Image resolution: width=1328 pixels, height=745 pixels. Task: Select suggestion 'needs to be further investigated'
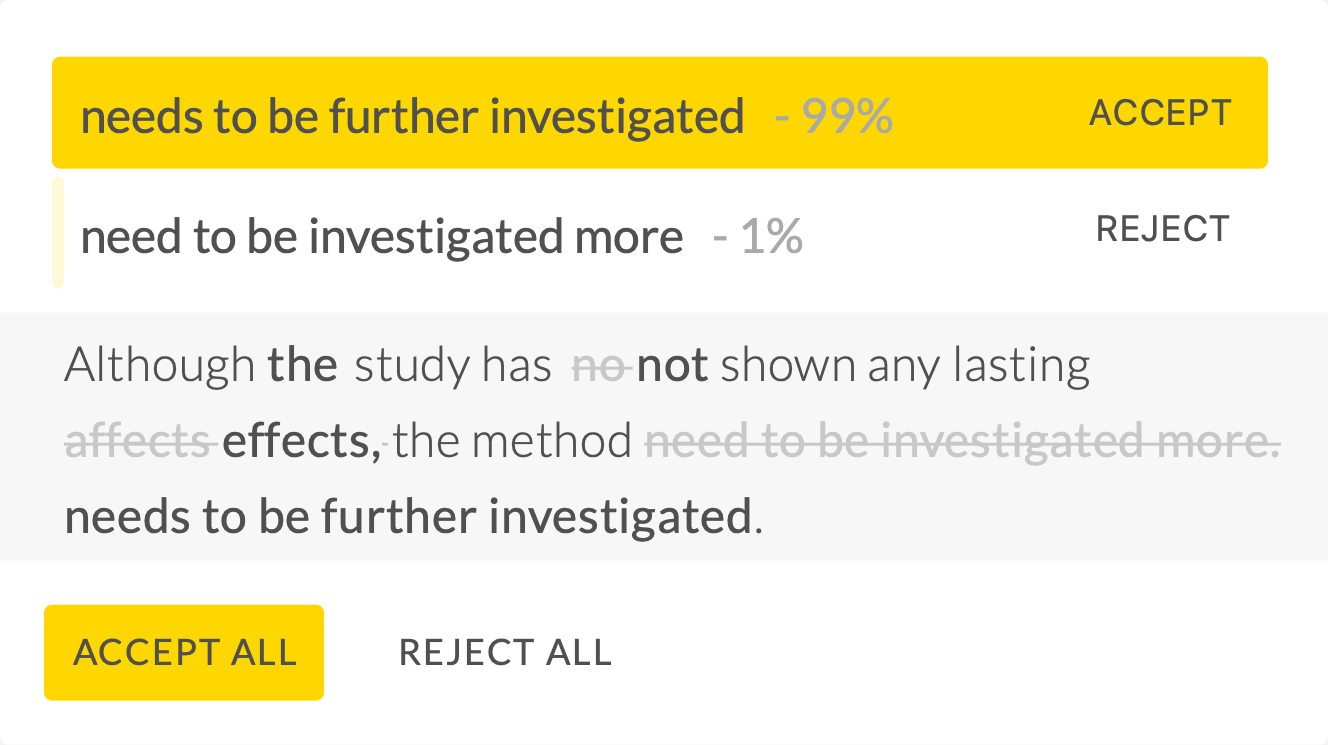point(412,117)
